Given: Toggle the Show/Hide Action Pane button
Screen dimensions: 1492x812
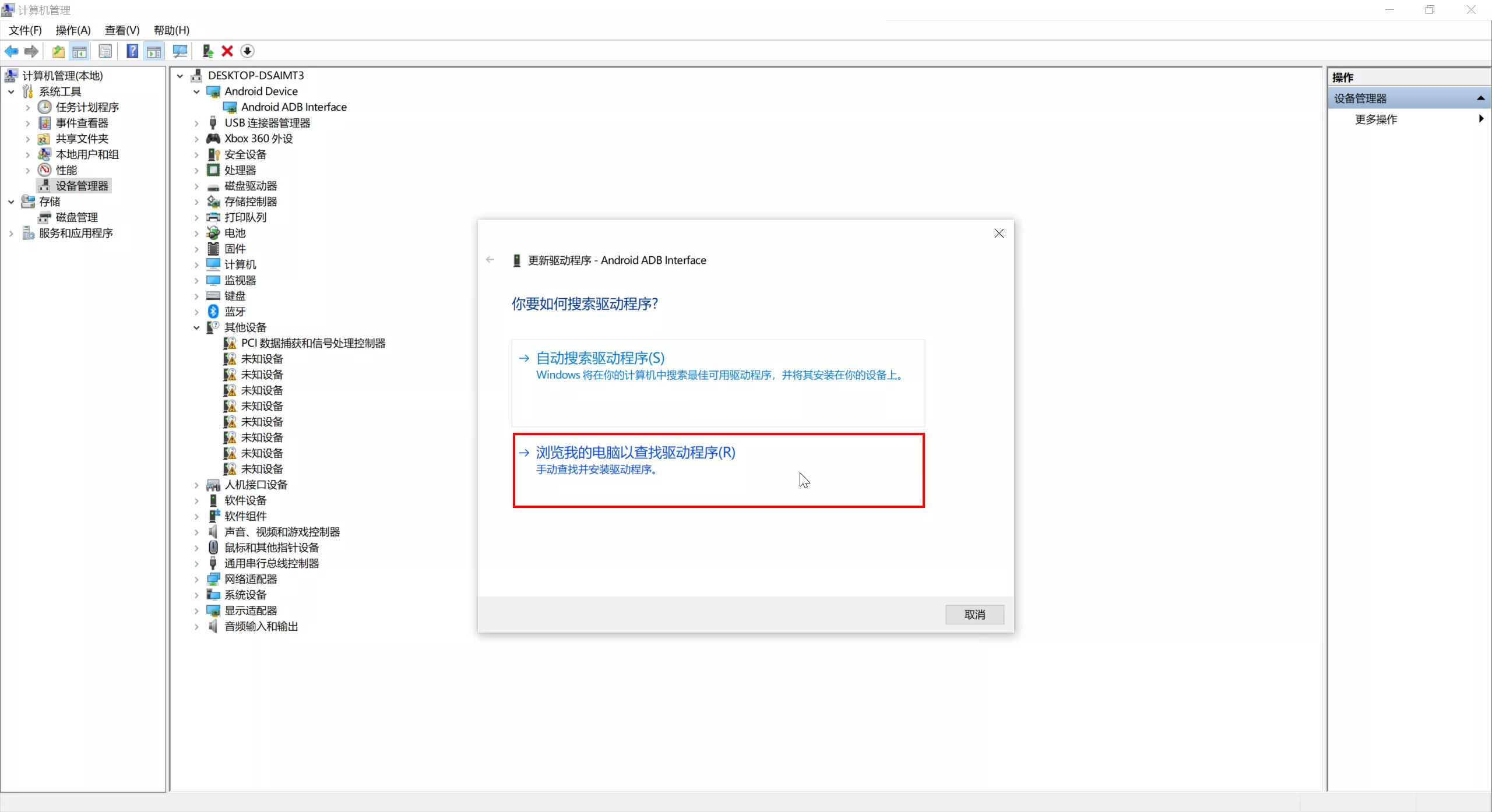Looking at the screenshot, I should click(x=154, y=51).
